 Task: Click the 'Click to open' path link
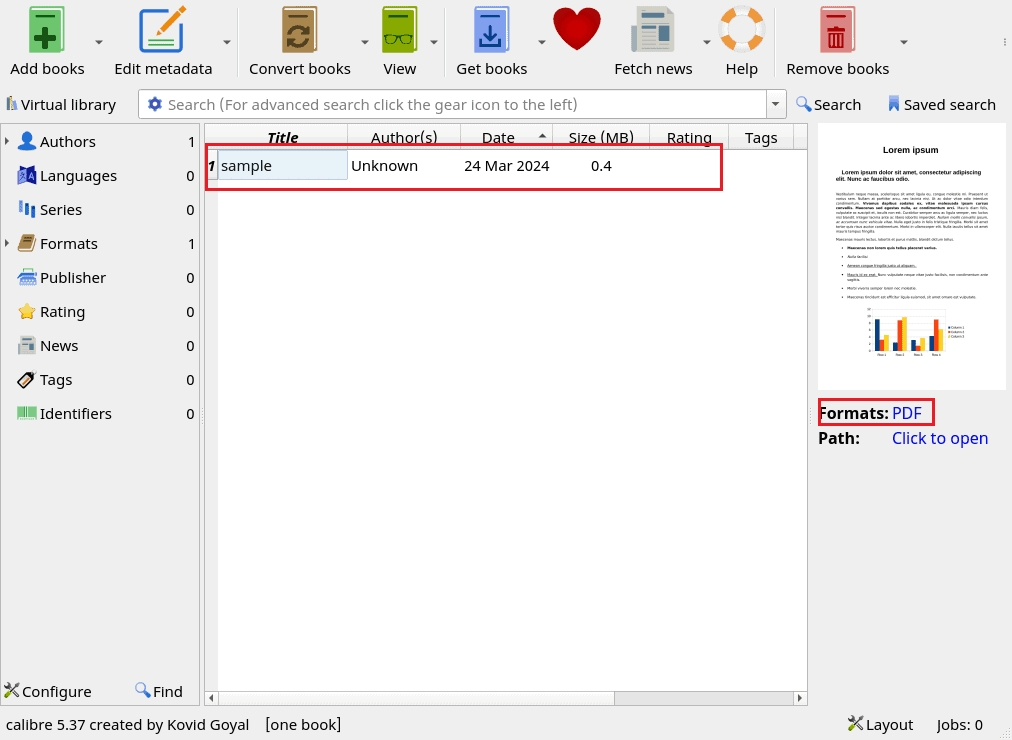940,438
